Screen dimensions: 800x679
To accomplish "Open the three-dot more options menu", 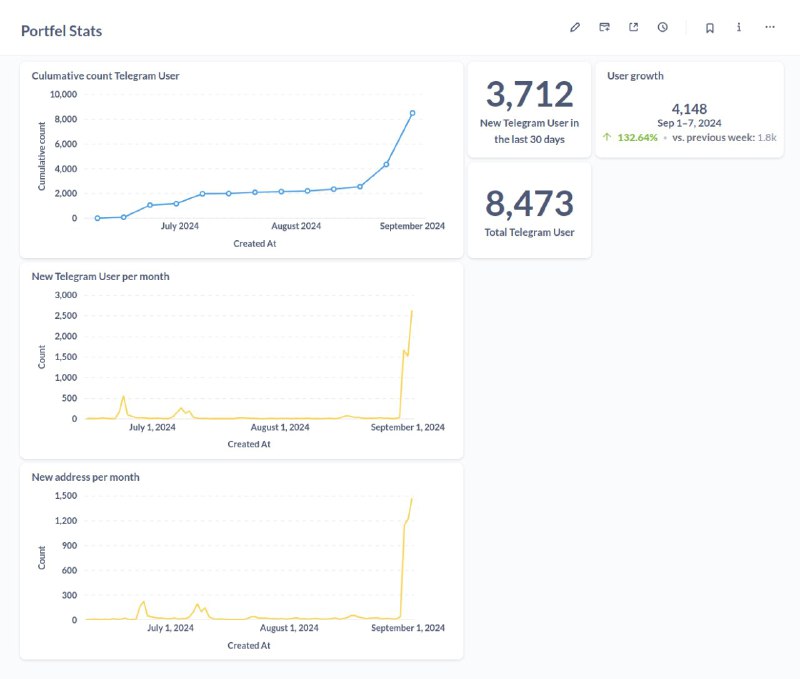I will [770, 27].
